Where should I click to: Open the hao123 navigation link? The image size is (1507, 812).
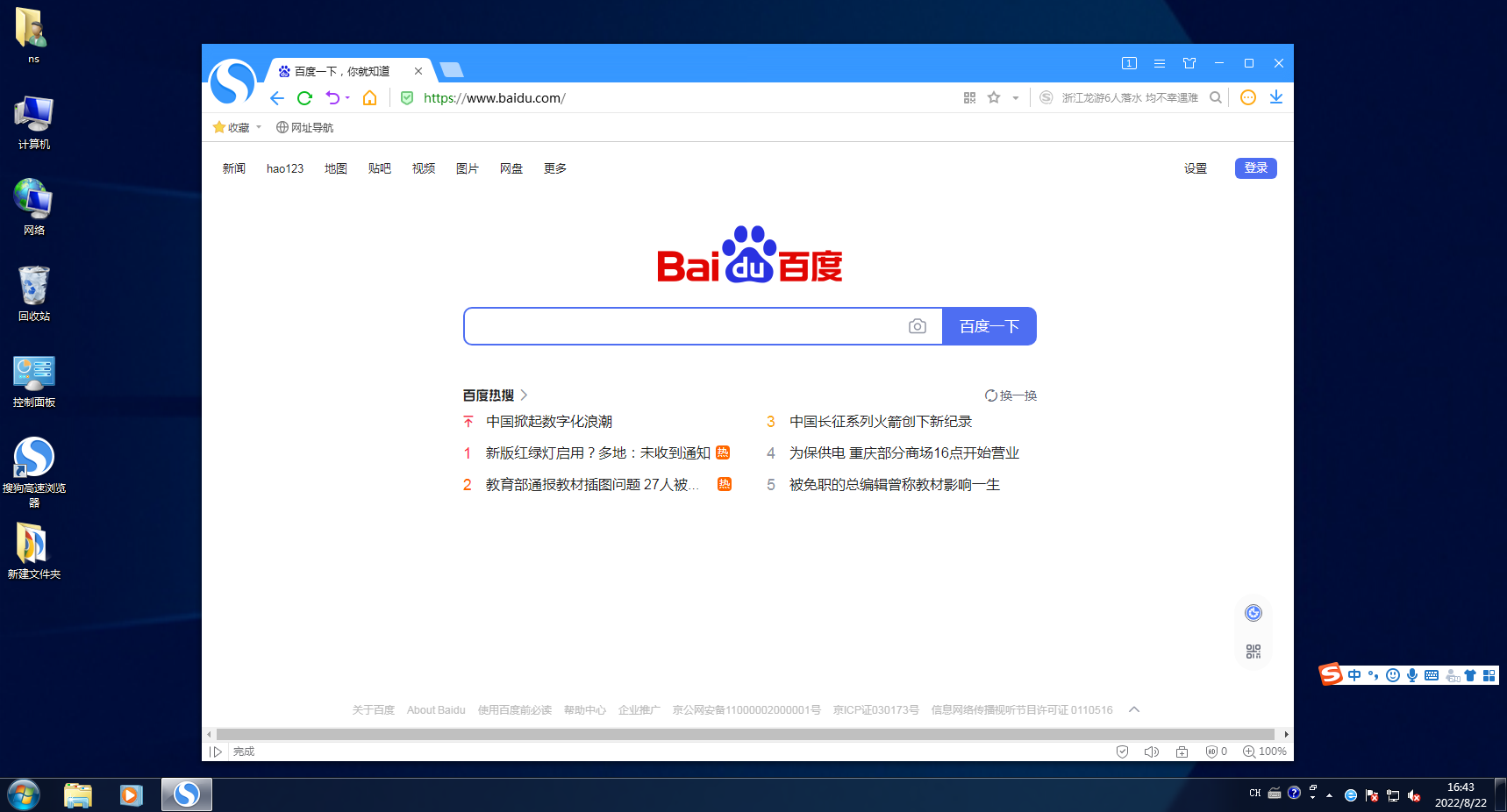point(285,168)
